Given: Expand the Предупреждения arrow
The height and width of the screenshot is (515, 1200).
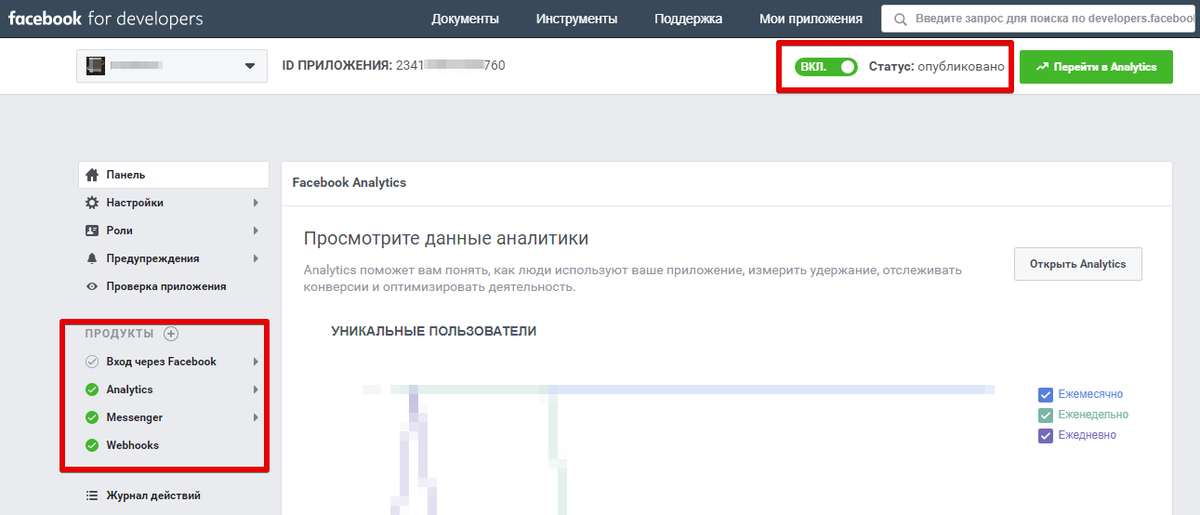Looking at the screenshot, I should click(x=256, y=258).
